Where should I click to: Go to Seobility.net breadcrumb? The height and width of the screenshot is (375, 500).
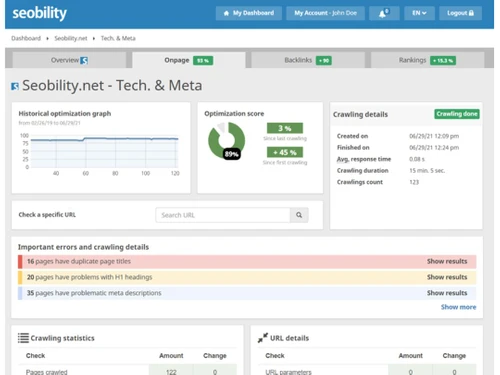click(x=71, y=38)
